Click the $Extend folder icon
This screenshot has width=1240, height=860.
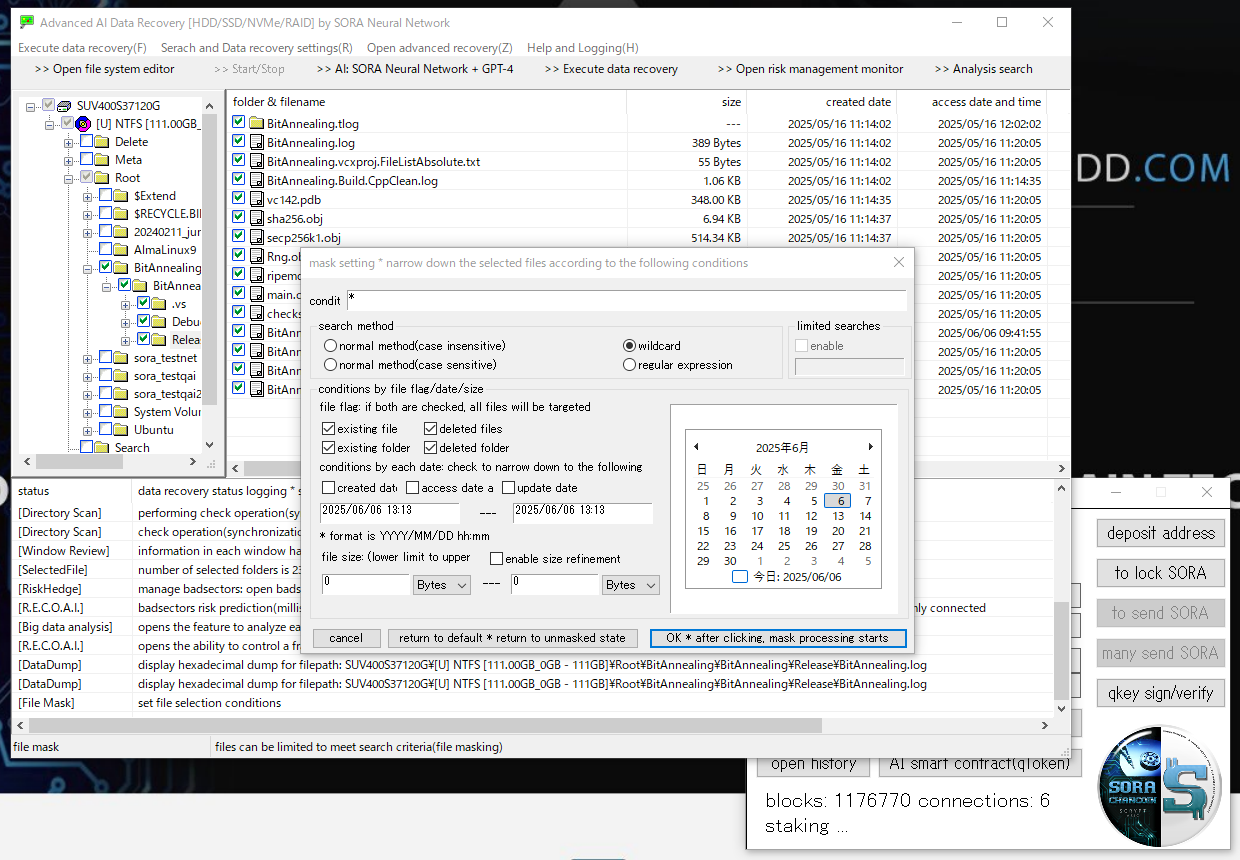click(x=121, y=196)
